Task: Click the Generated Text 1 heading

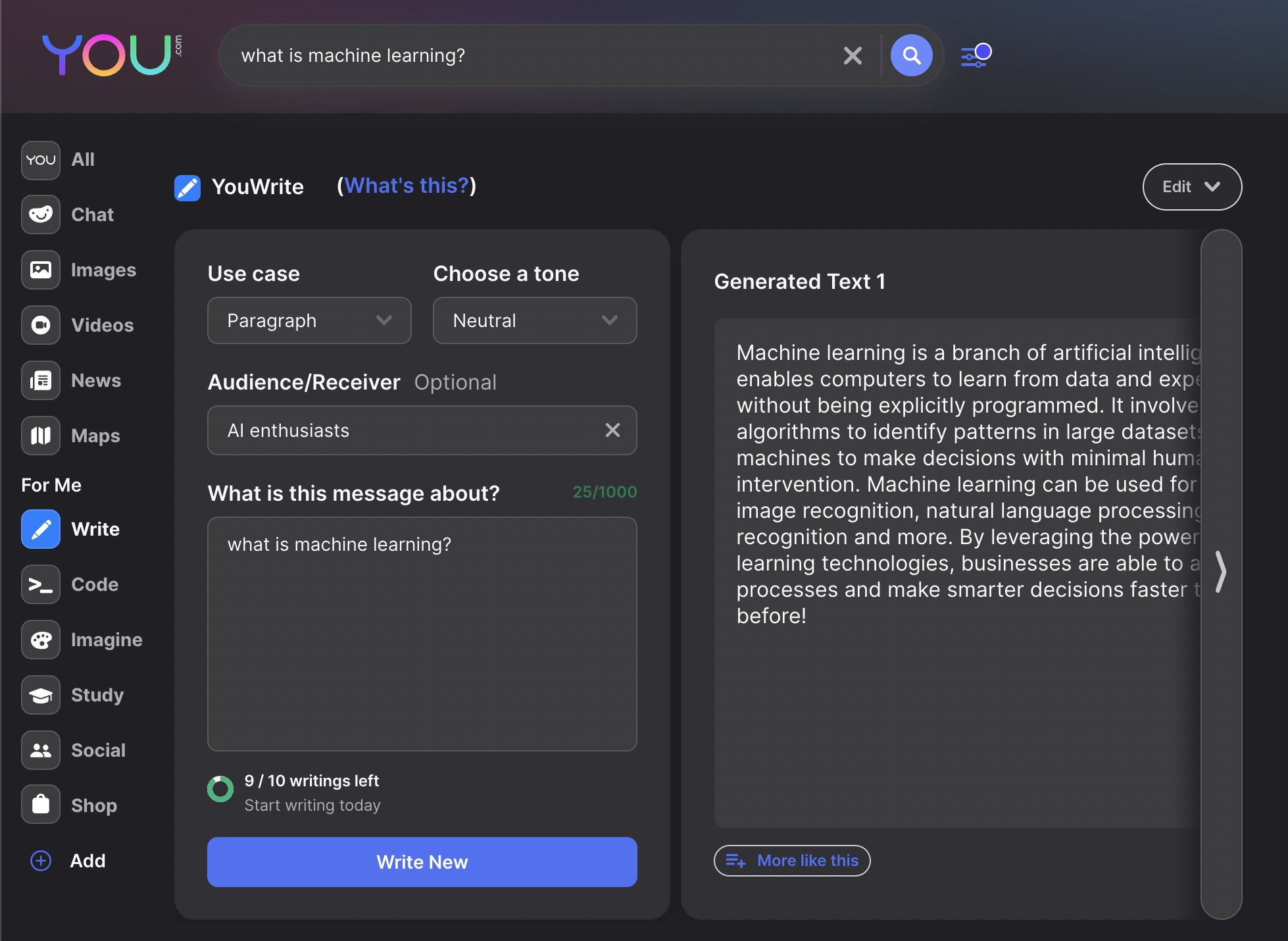Action: pos(800,282)
